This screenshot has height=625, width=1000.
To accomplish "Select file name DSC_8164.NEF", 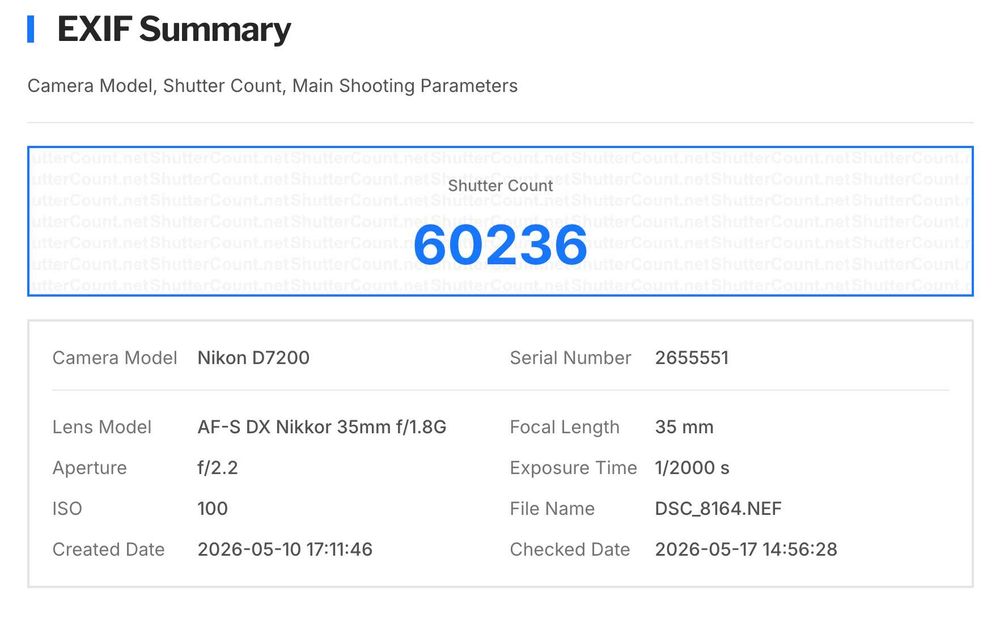I will pos(718,508).
